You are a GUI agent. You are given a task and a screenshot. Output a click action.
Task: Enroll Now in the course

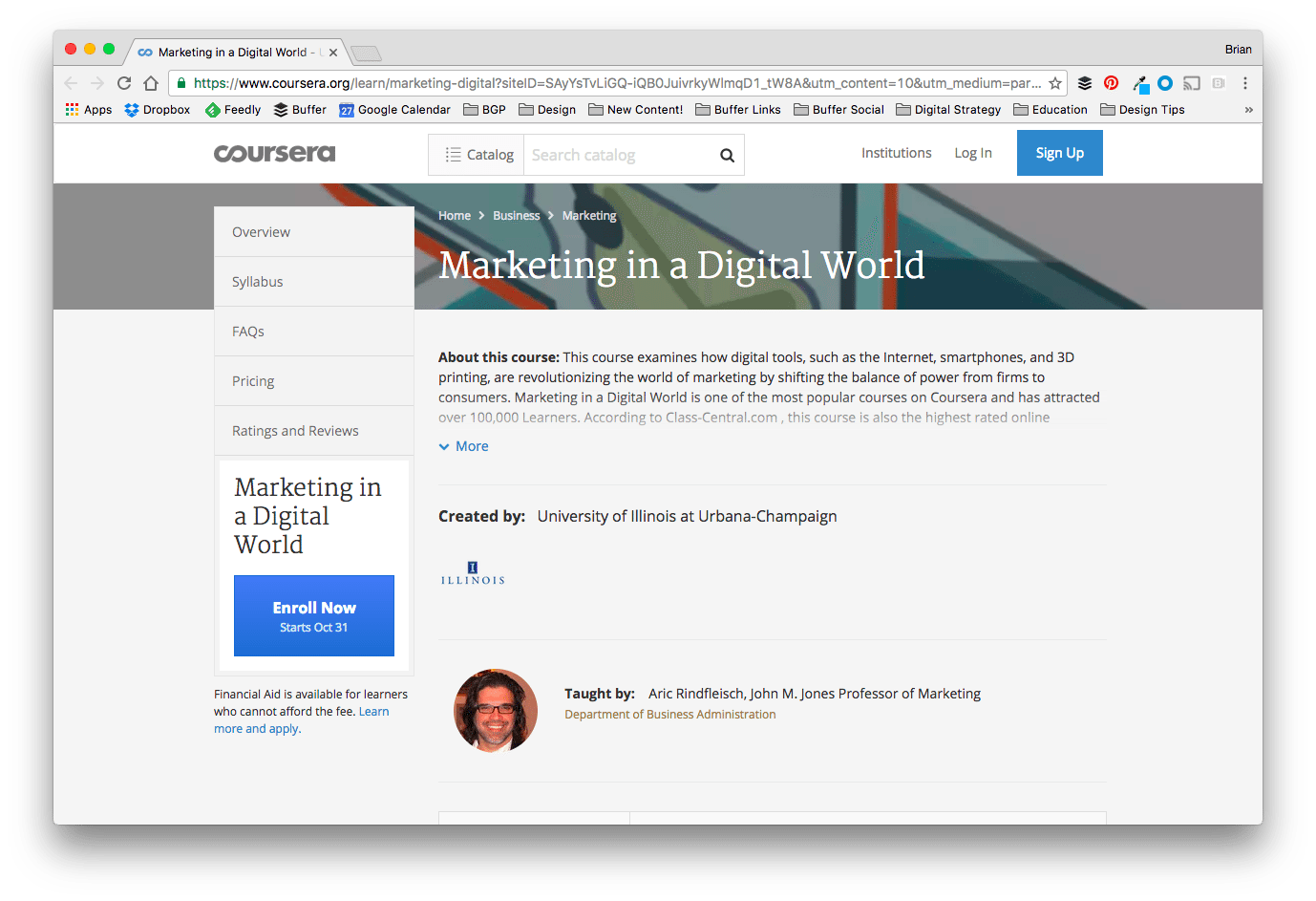click(x=313, y=615)
